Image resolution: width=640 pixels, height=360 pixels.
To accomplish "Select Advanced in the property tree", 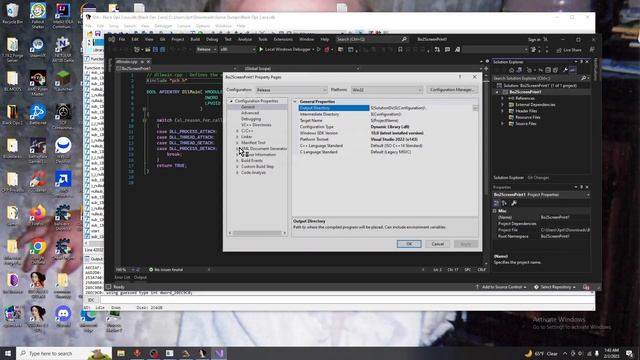I will tap(250, 113).
